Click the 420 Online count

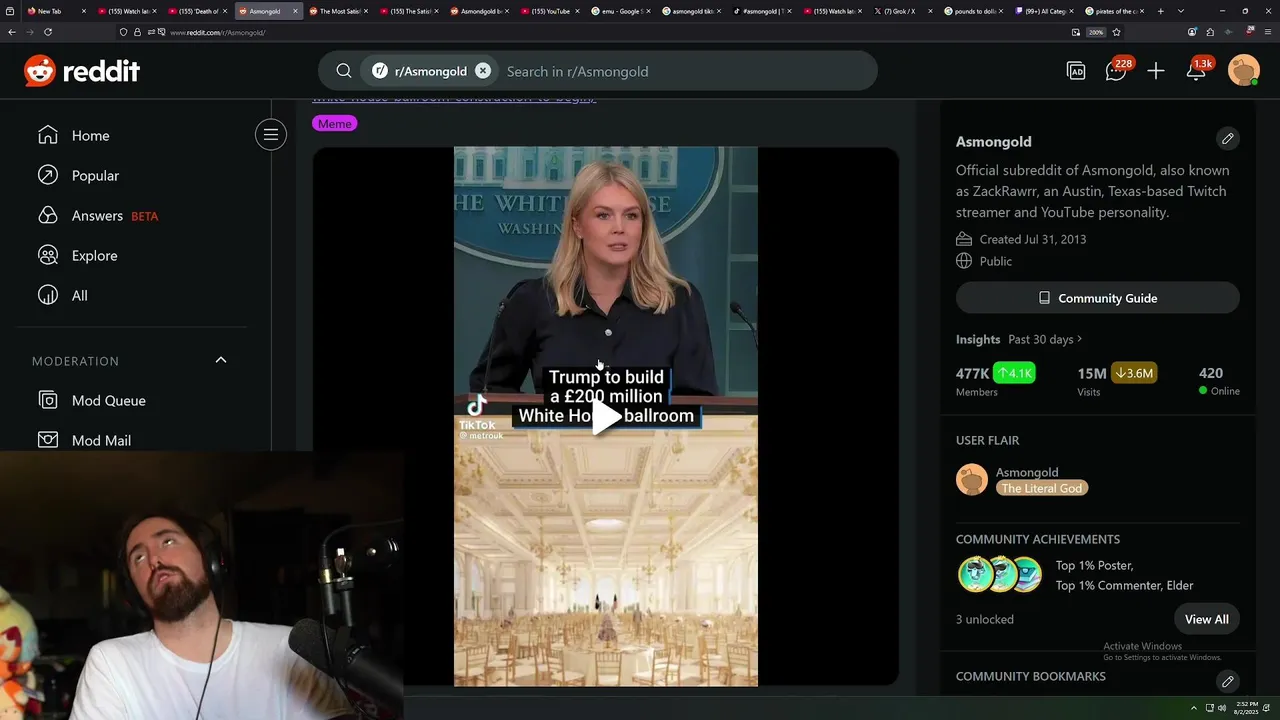1218,380
